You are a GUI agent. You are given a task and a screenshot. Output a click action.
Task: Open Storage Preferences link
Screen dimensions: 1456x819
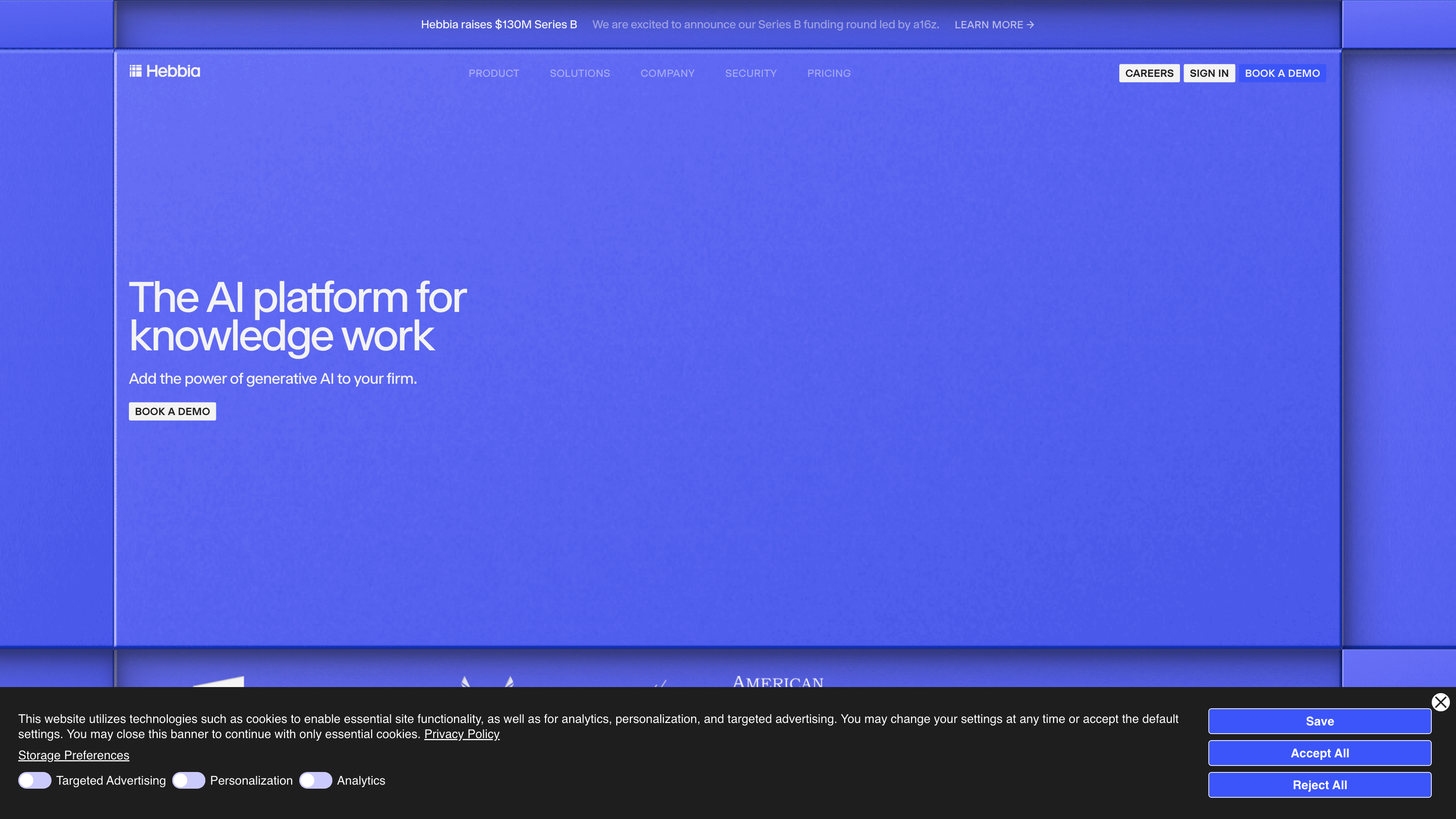click(73, 755)
